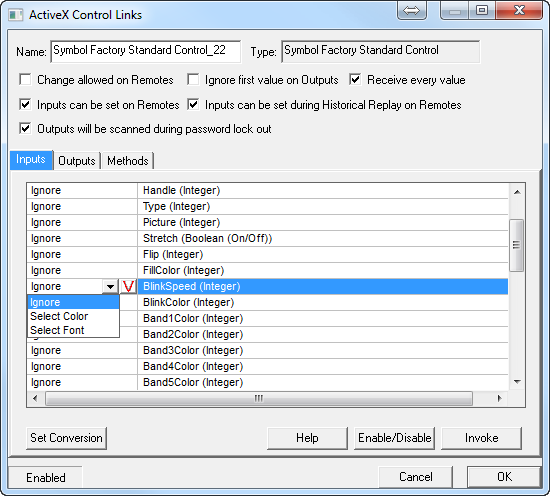Select the Band2Color (Integer) row
Viewport: 550px width, 496px height.
point(323,334)
